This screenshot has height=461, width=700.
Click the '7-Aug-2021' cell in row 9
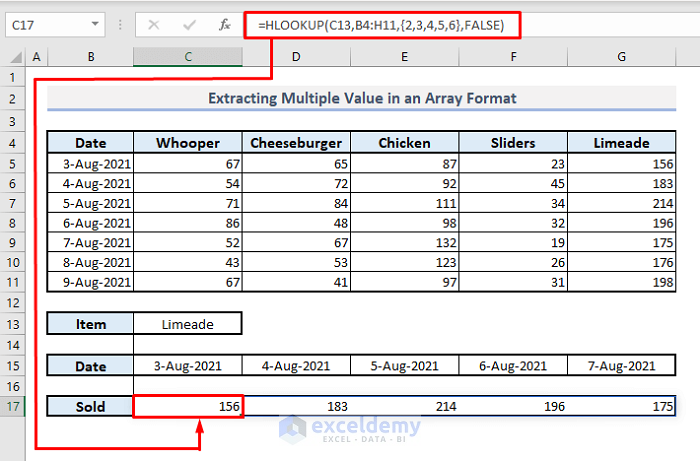coord(91,242)
